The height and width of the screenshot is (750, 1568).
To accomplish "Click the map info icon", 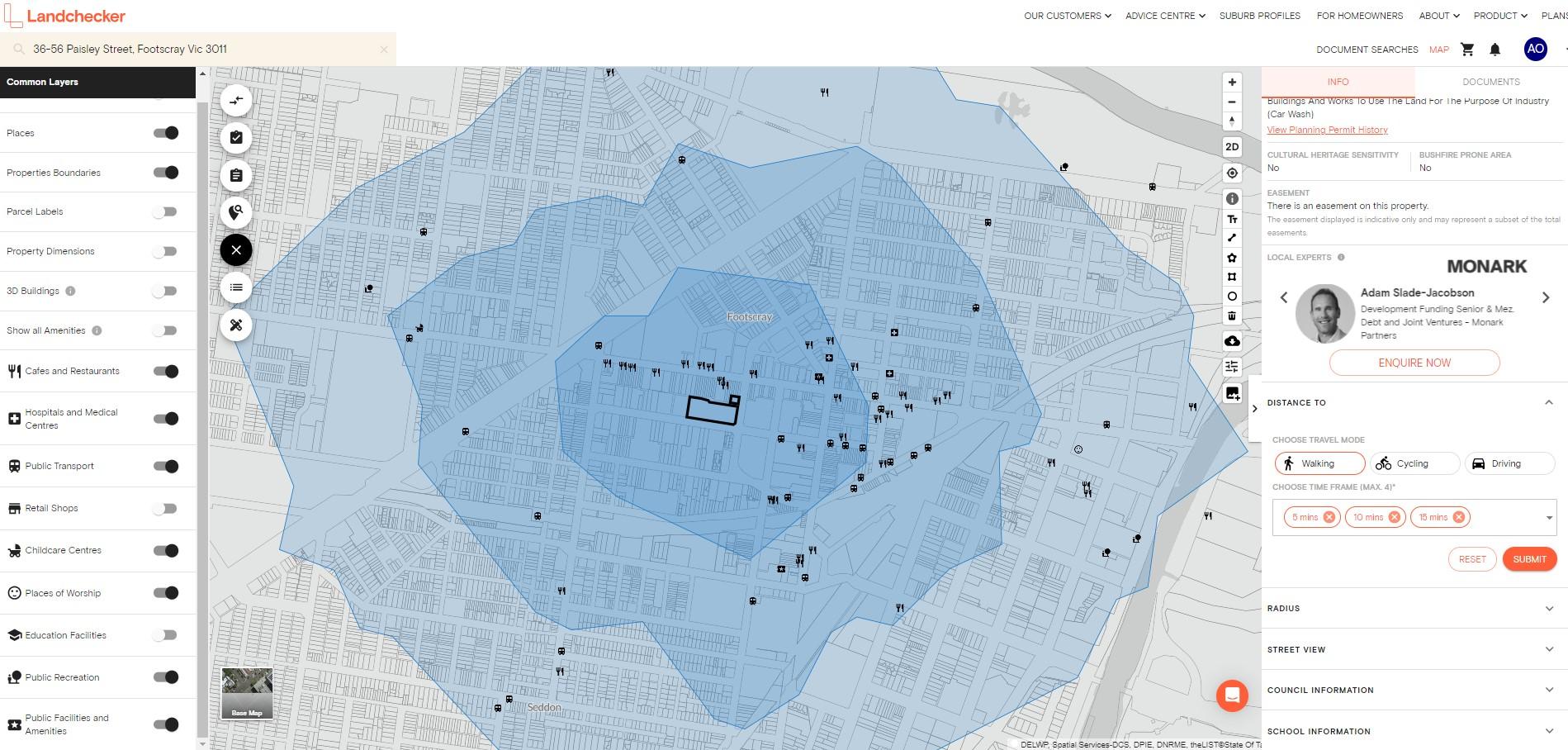I will [1232, 199].
